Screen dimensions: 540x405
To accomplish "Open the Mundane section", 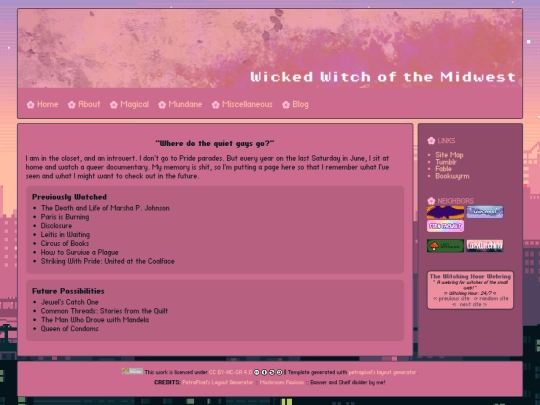I will click(185, 104).
